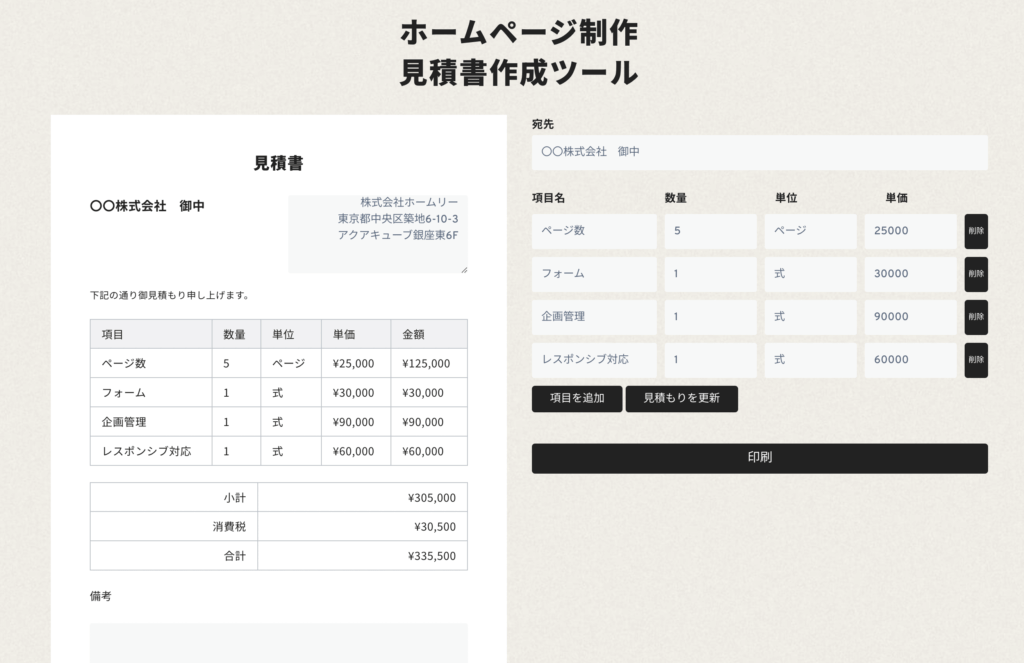The height and width of the screenshot is (663, 1024).
Task: Select the フォーム item name field
Action: [593, 274]
